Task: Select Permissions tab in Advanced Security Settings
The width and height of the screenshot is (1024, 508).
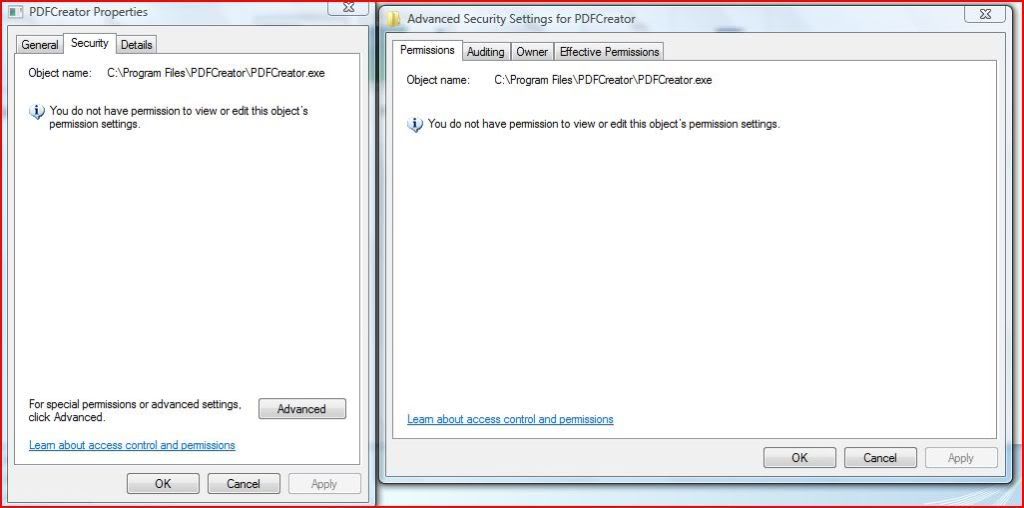Action: coord(427,50)
